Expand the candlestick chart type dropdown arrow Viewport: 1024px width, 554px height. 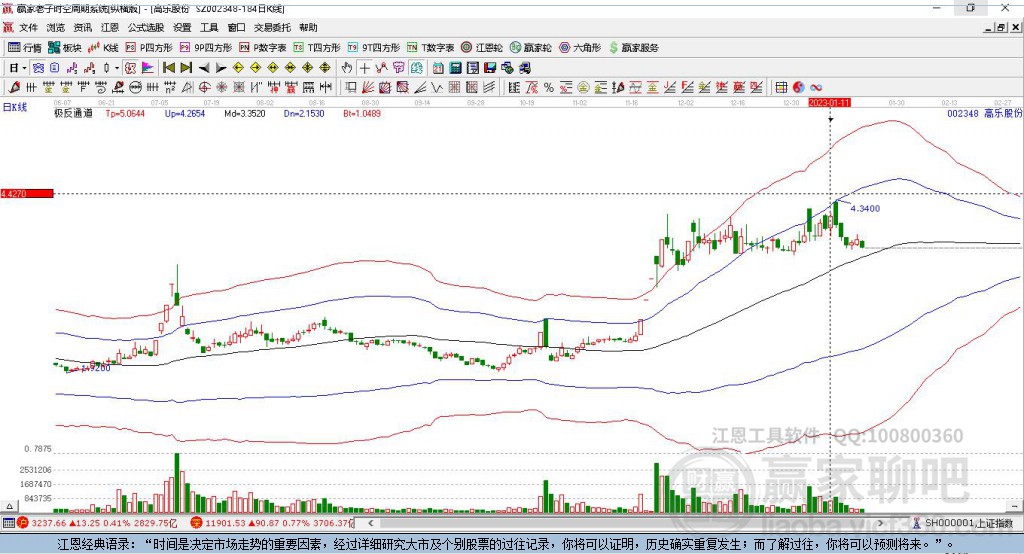click(117, 67)
